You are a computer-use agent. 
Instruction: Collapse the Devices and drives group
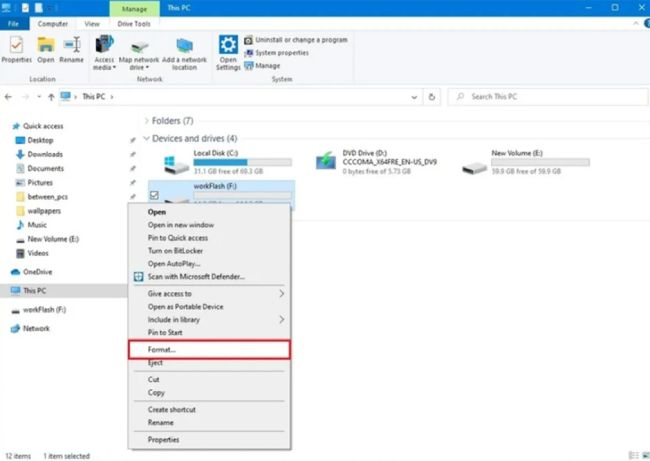tap(146, 138)
